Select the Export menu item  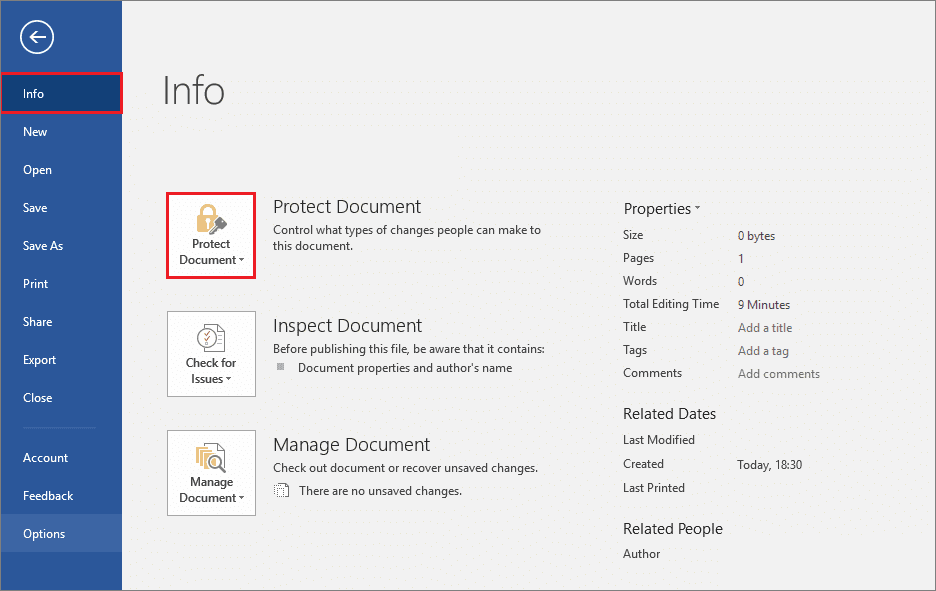pyautogui.click(x=37, y=359)
